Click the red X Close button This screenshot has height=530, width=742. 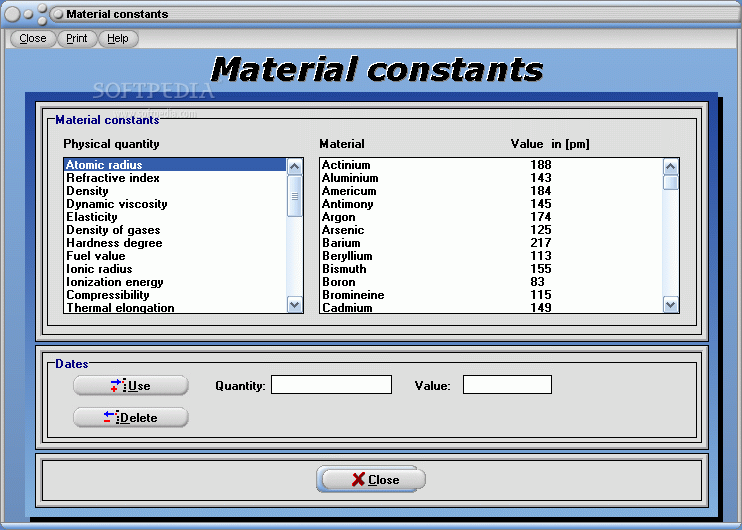(371, 479)
